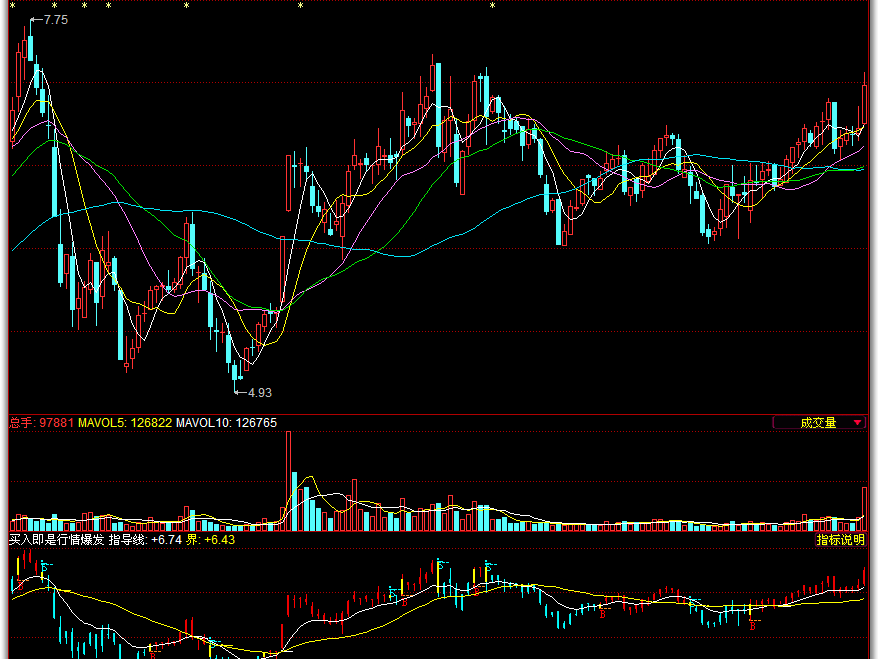Select the MAVOL10: 126765 value
This screenshot has width=878, height=659.
[226, 423]
